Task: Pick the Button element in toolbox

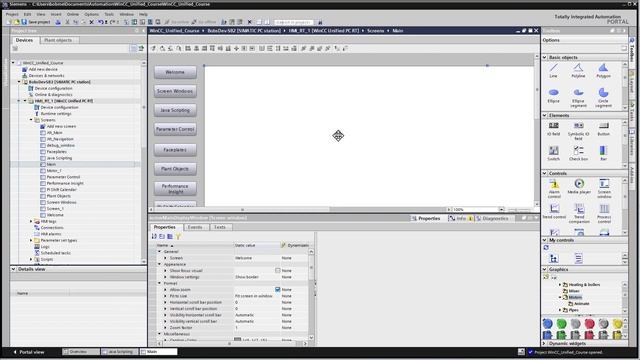Action: [603, 129]
